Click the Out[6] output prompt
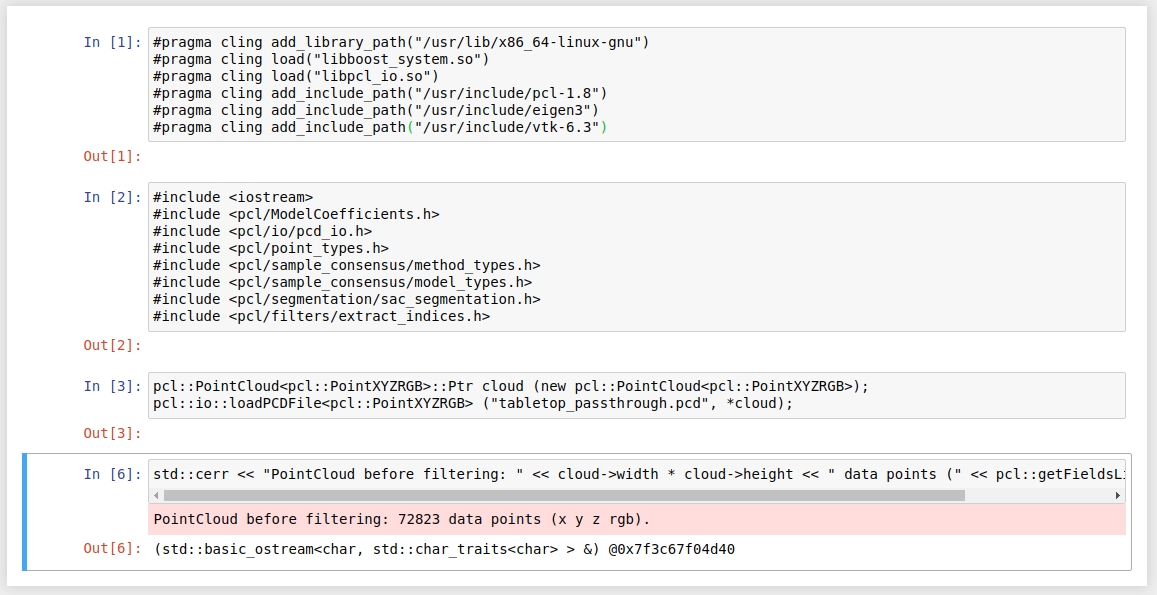Viewport: 1157px width, 595px height. (112, 549)
